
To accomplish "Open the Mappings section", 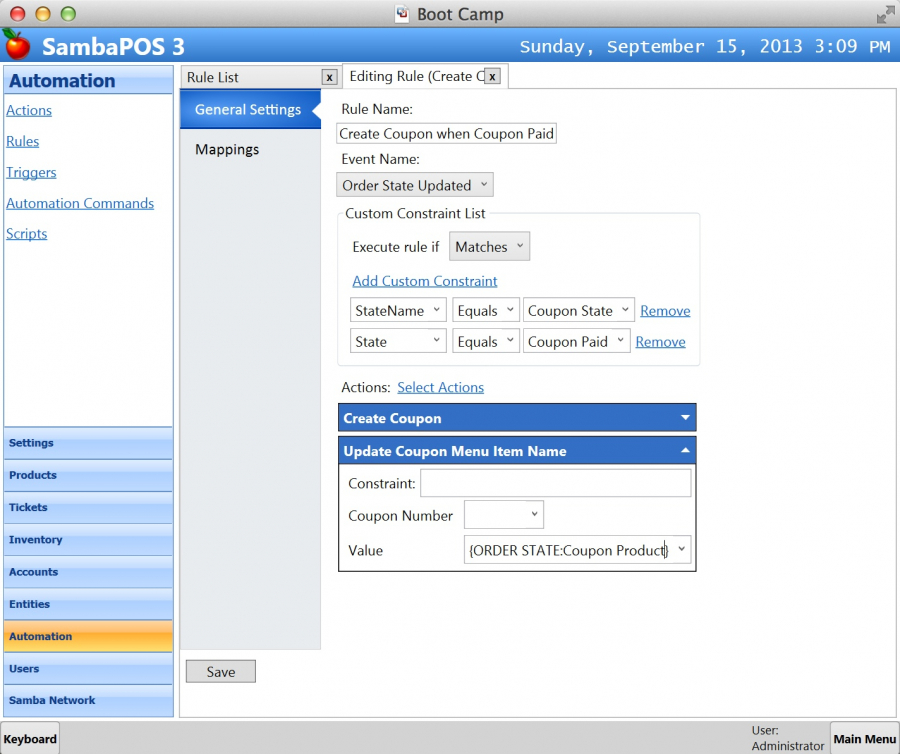I will (227, 149).
